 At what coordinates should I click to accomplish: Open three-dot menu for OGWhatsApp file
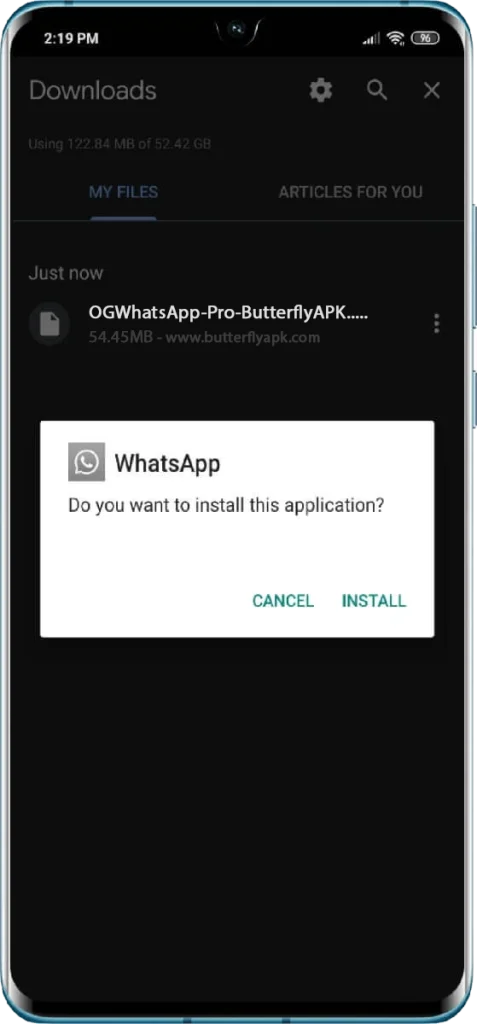click(436, 323)
